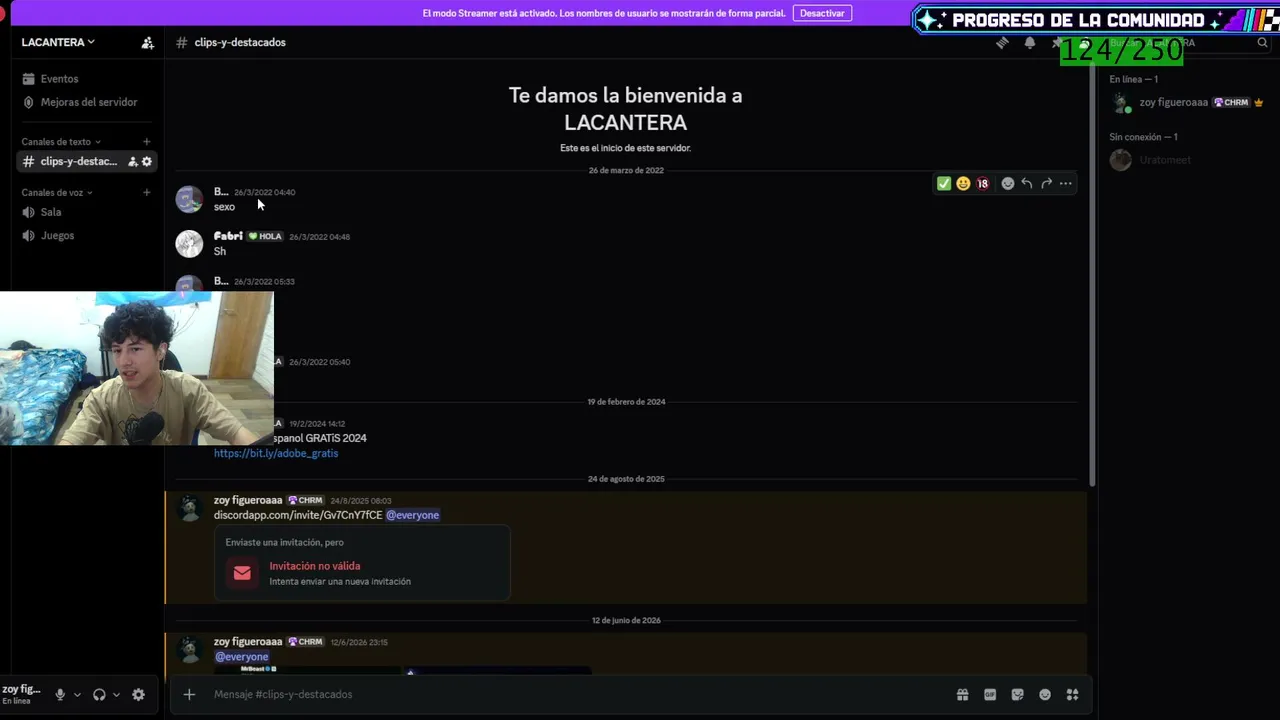Open the emoji picker in message bar
This screenshot has width=1280, height=720.
click(1045, 695)
